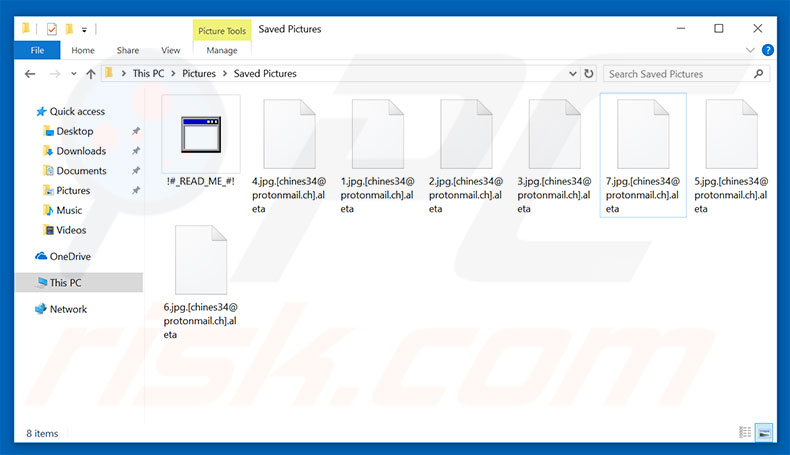The width and height of the screenshot is (790, 455).
Task: Click the Properties checkmark quick access icon
Action: (x=51, y=29)
